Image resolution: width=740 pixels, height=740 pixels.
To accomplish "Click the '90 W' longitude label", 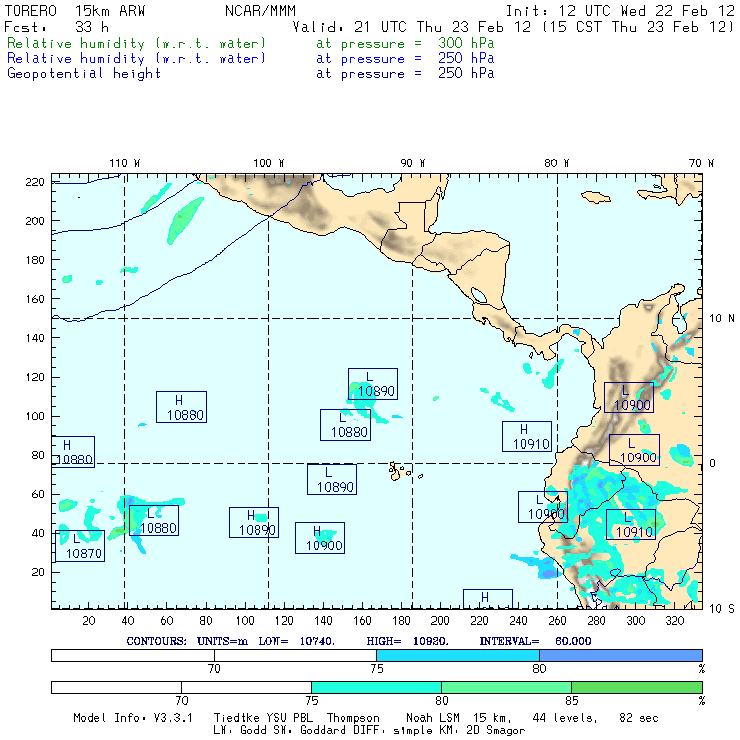I will pos(412,163).
